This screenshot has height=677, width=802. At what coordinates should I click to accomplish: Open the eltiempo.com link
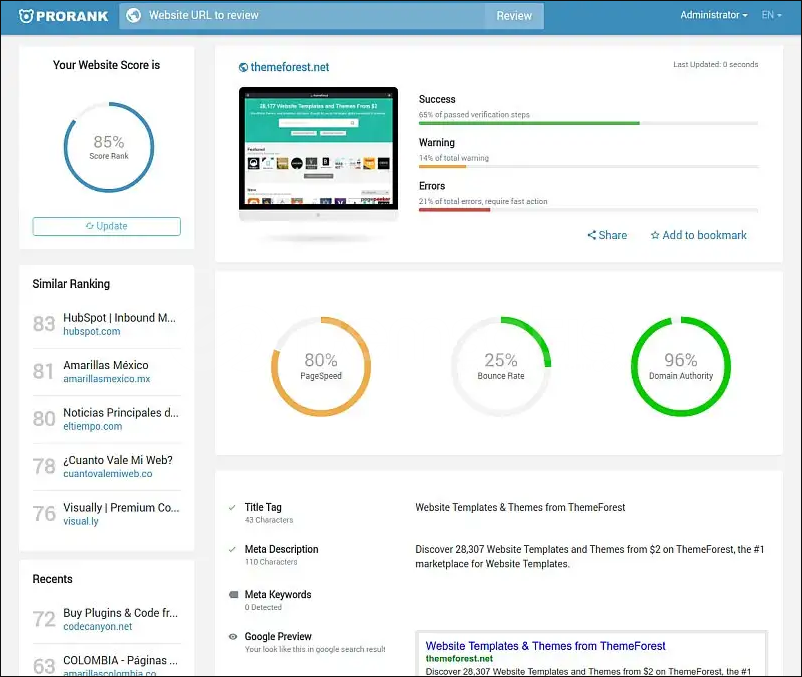click(x=93, y=426)
